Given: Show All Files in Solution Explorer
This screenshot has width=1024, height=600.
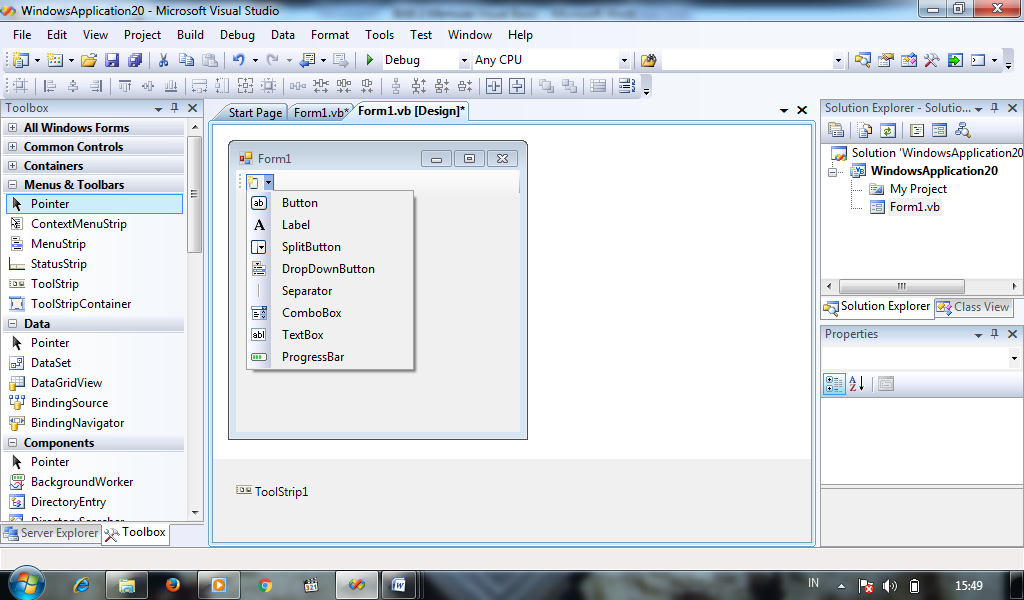Looking at the screenshot, I should [x=864, y=130].
